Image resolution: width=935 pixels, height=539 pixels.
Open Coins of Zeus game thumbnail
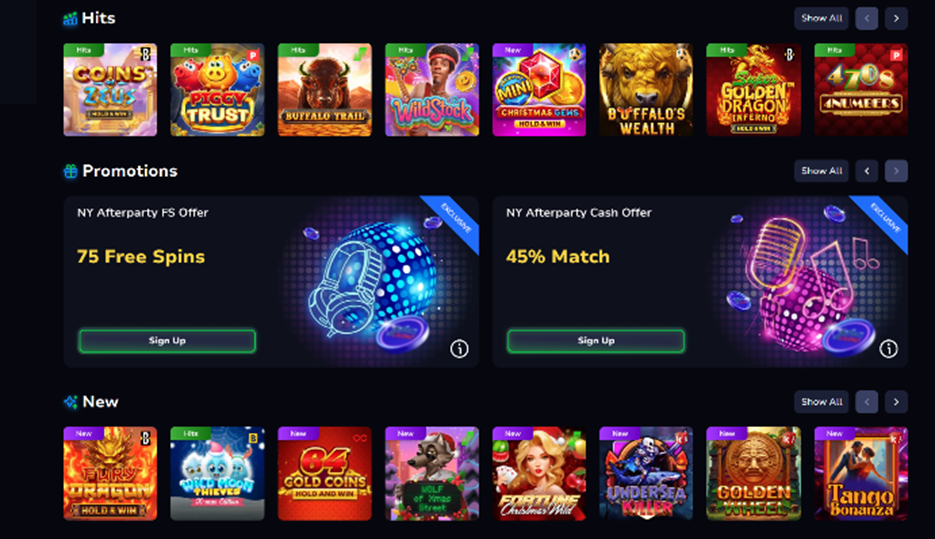click(110, 89)
